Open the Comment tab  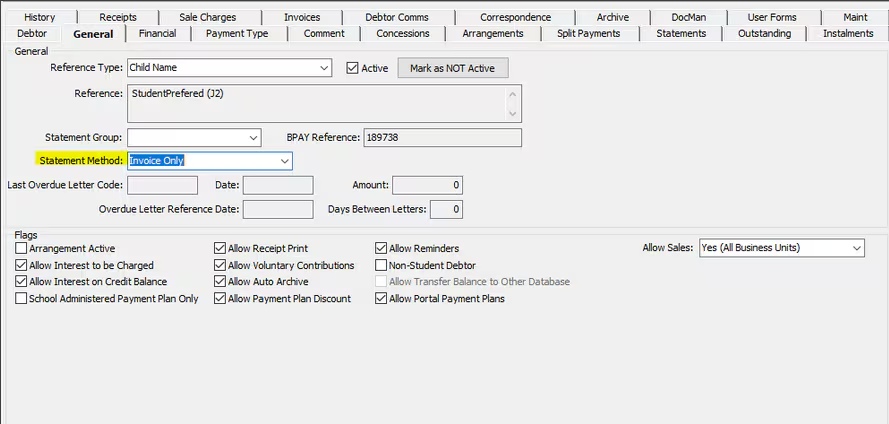tap(324, 33)
